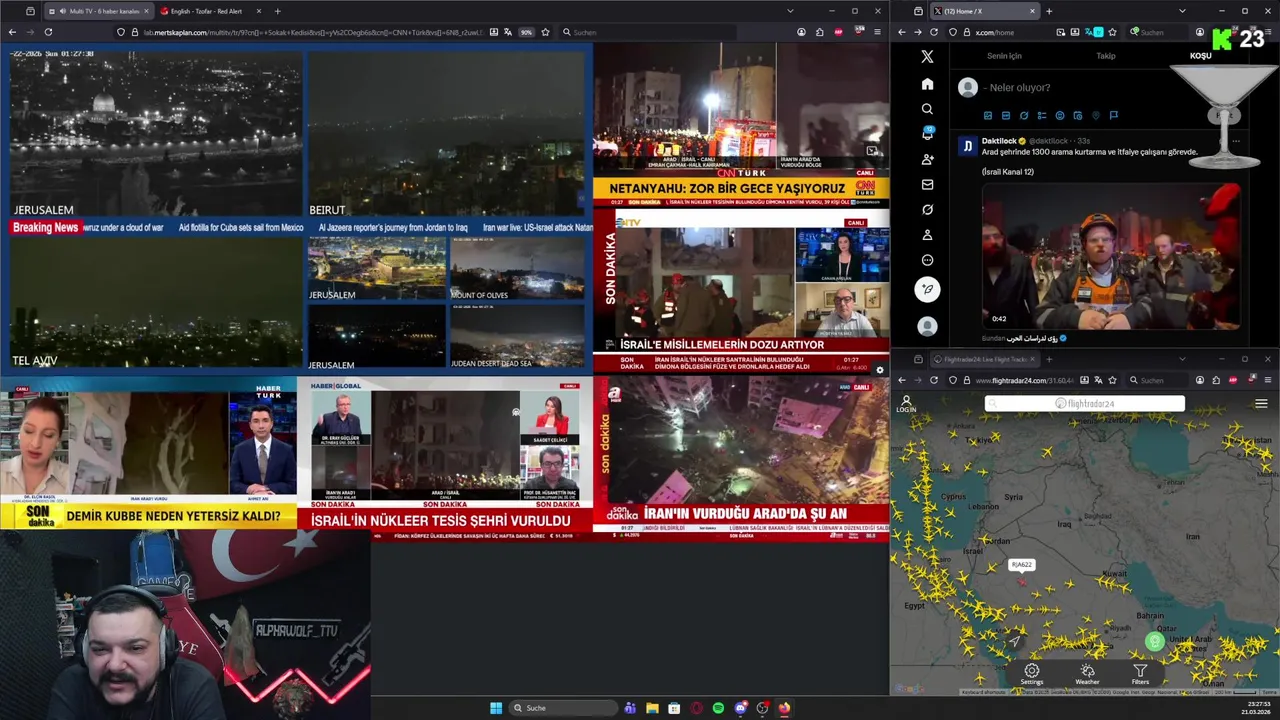Open new tab in X browser window

1049,11
